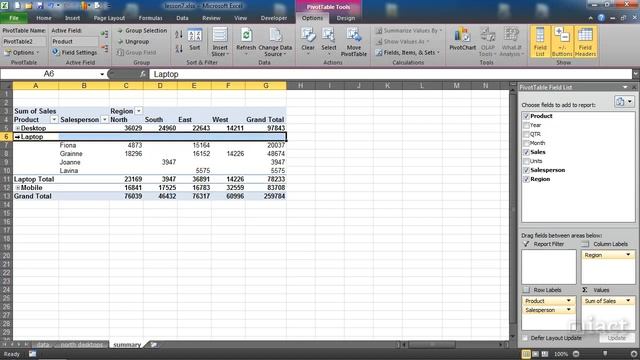
Task: Click the Sort A to Z icon
Action: [179, 35]
